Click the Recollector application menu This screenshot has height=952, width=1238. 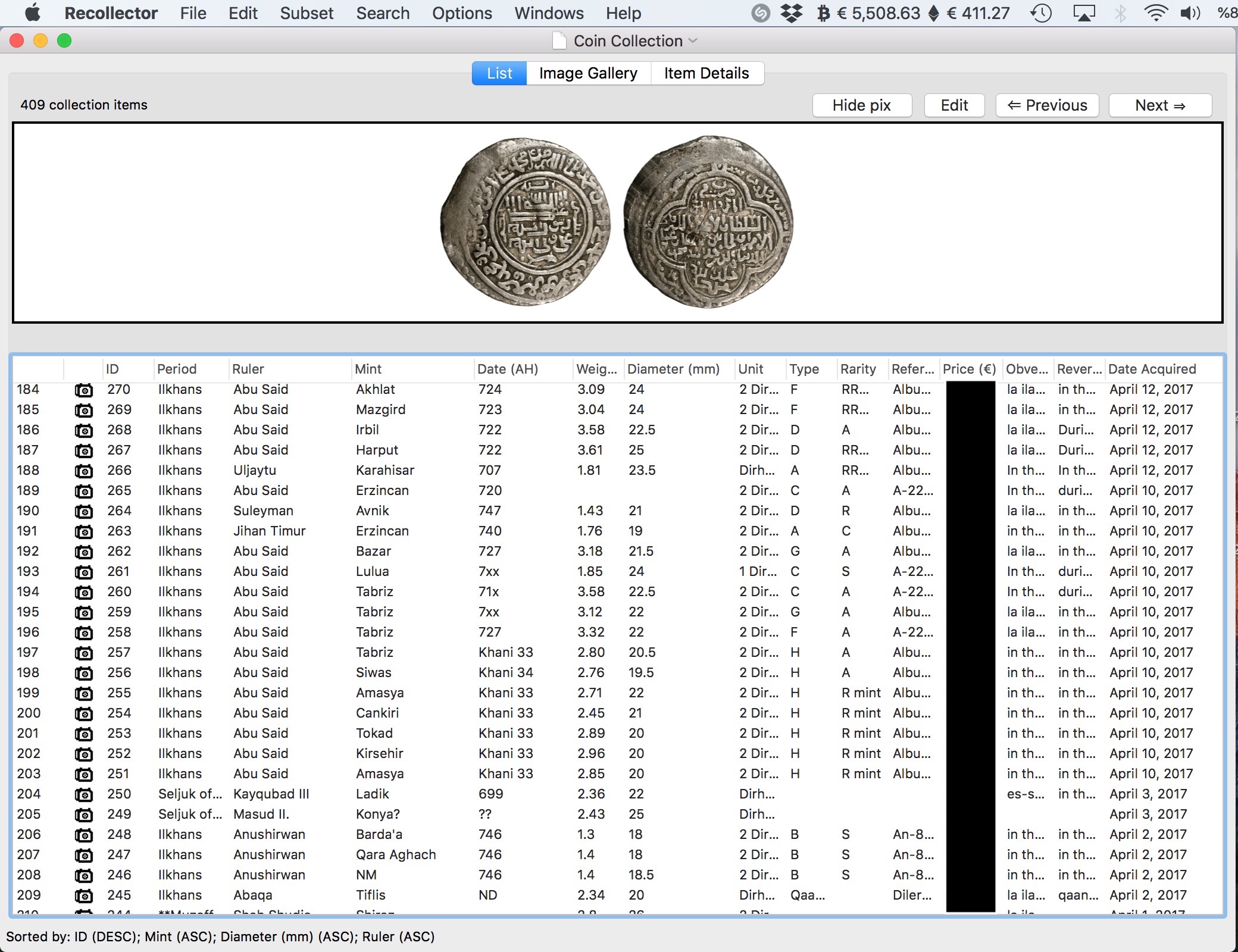point(111,13)
